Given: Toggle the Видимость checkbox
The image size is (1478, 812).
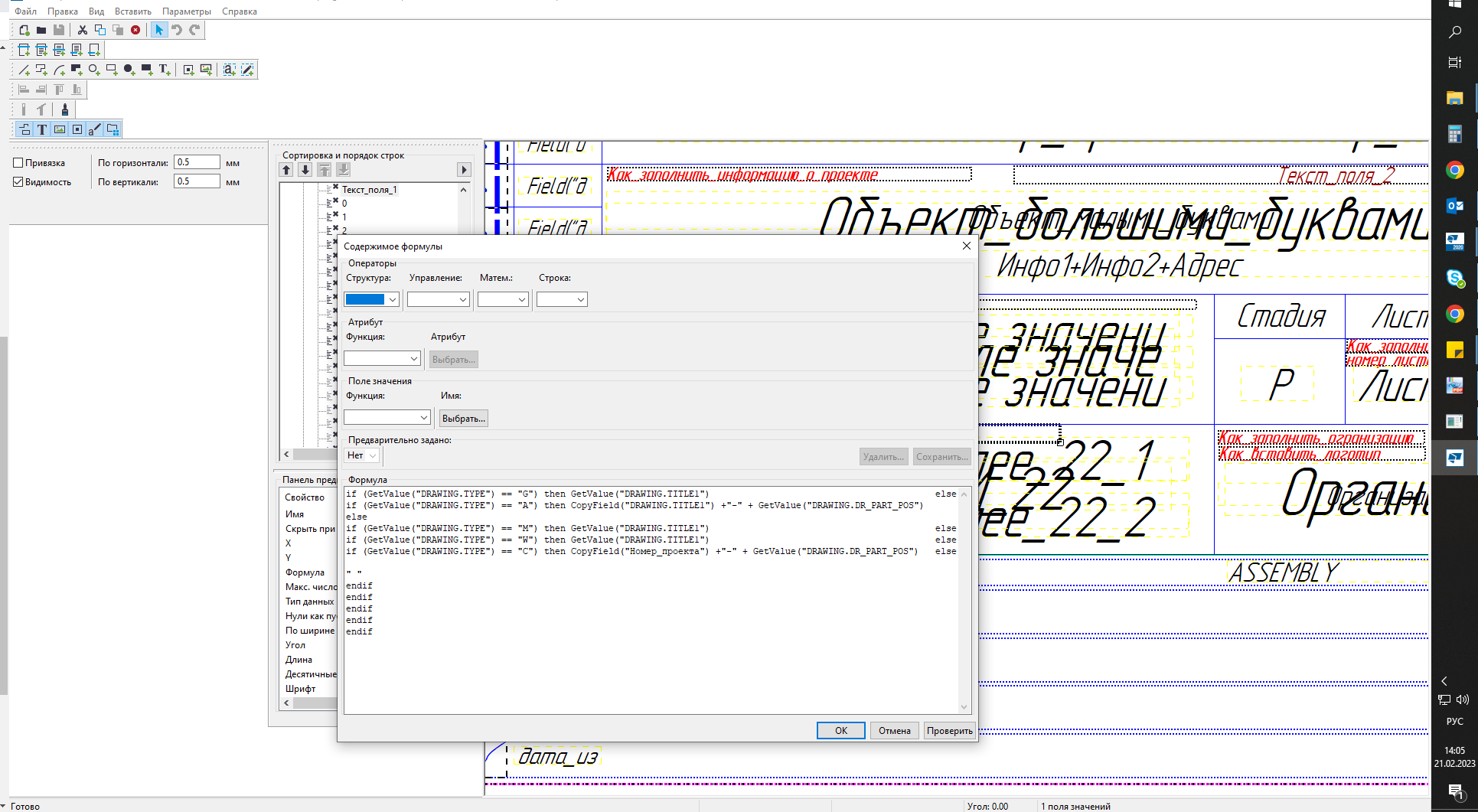Looking at the screenshot, I should click(x=18, y=182).
